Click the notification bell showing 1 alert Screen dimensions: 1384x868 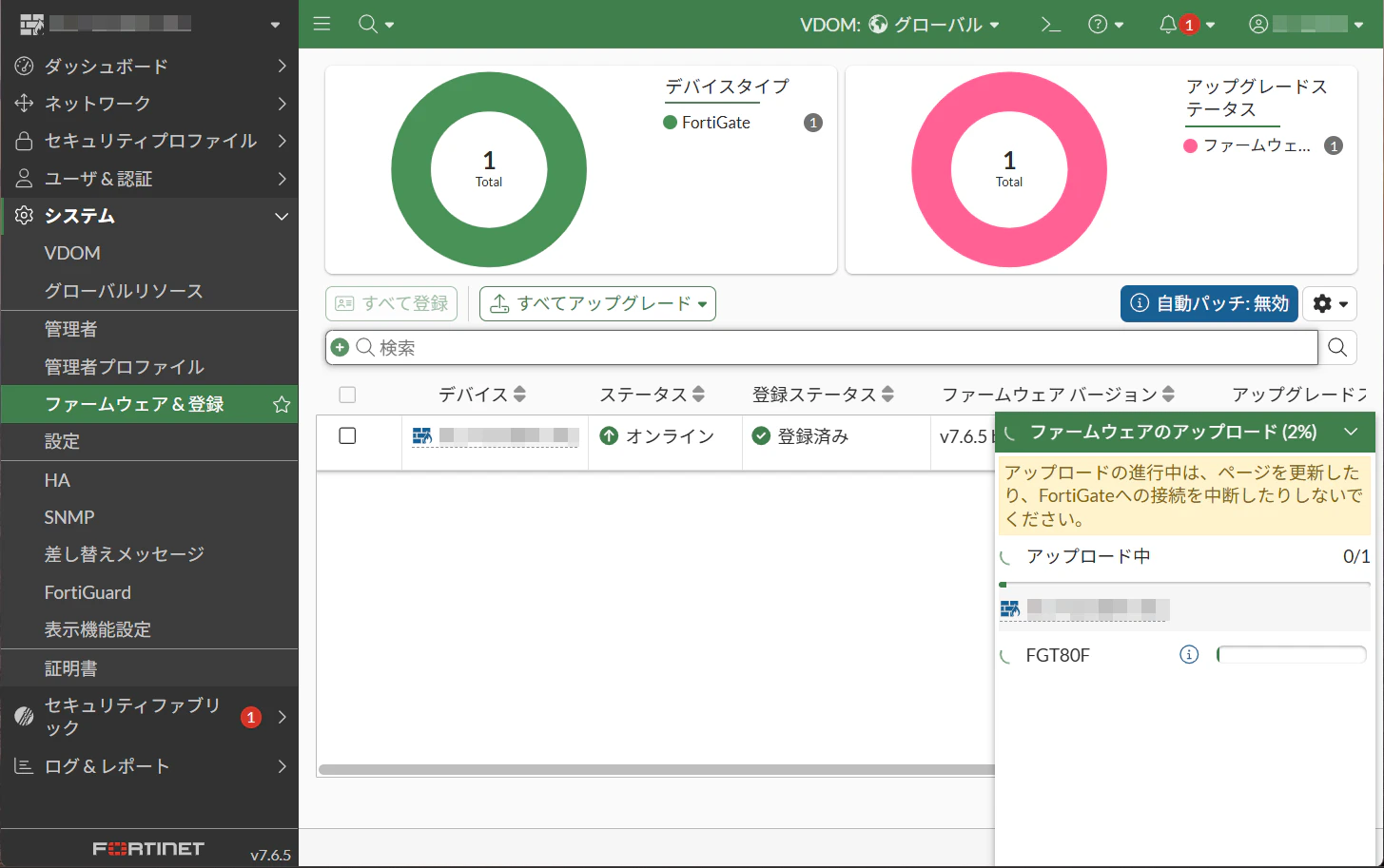[1169, 24]
